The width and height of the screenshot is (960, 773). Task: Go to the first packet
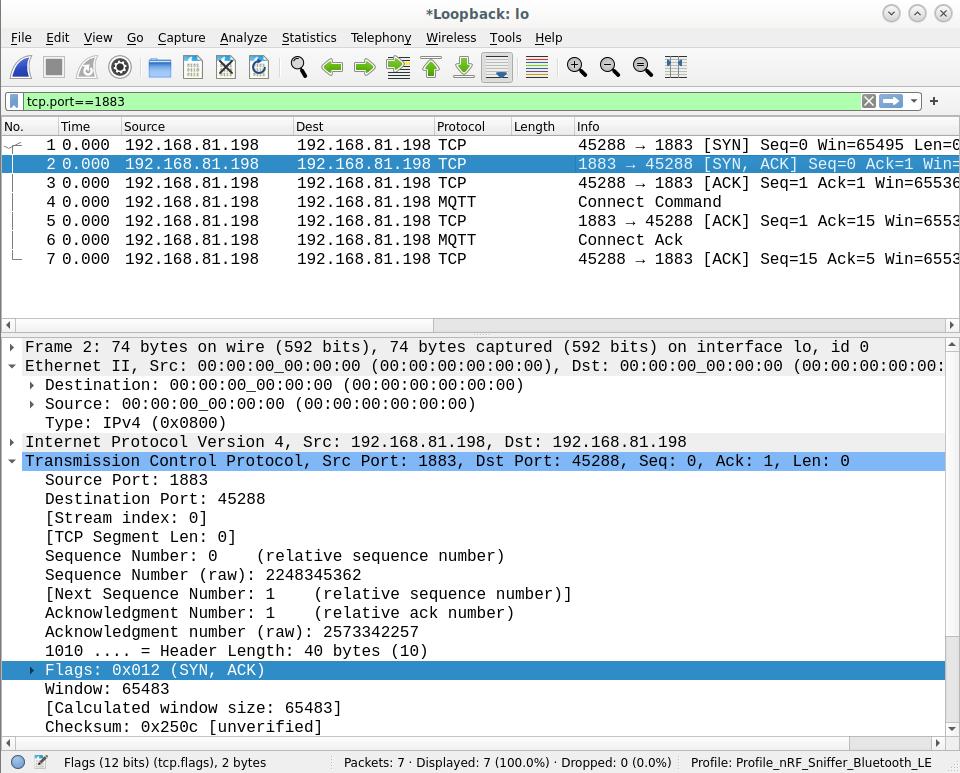[431, 67]
